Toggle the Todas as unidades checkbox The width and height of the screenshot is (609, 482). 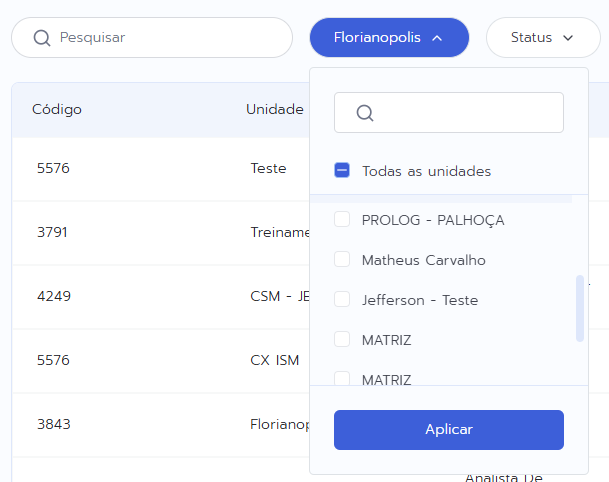tap(342, 171)
